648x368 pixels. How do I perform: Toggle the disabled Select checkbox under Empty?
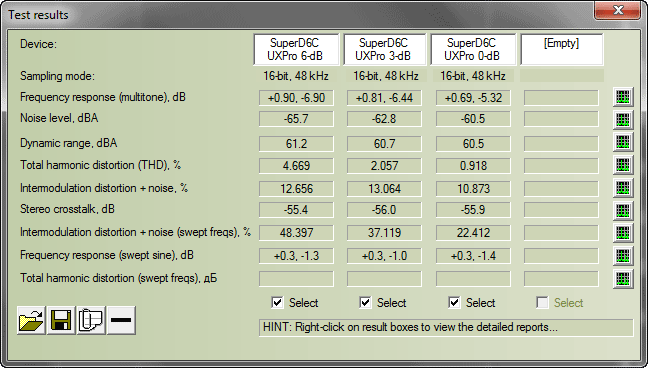click(542, 303)
